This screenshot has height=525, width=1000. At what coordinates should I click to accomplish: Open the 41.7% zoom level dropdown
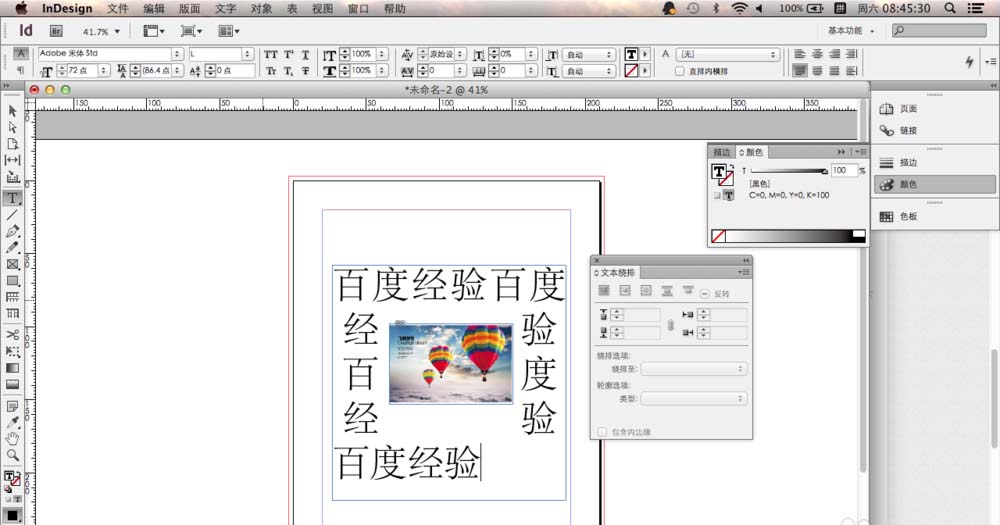(x=117, y=32)
